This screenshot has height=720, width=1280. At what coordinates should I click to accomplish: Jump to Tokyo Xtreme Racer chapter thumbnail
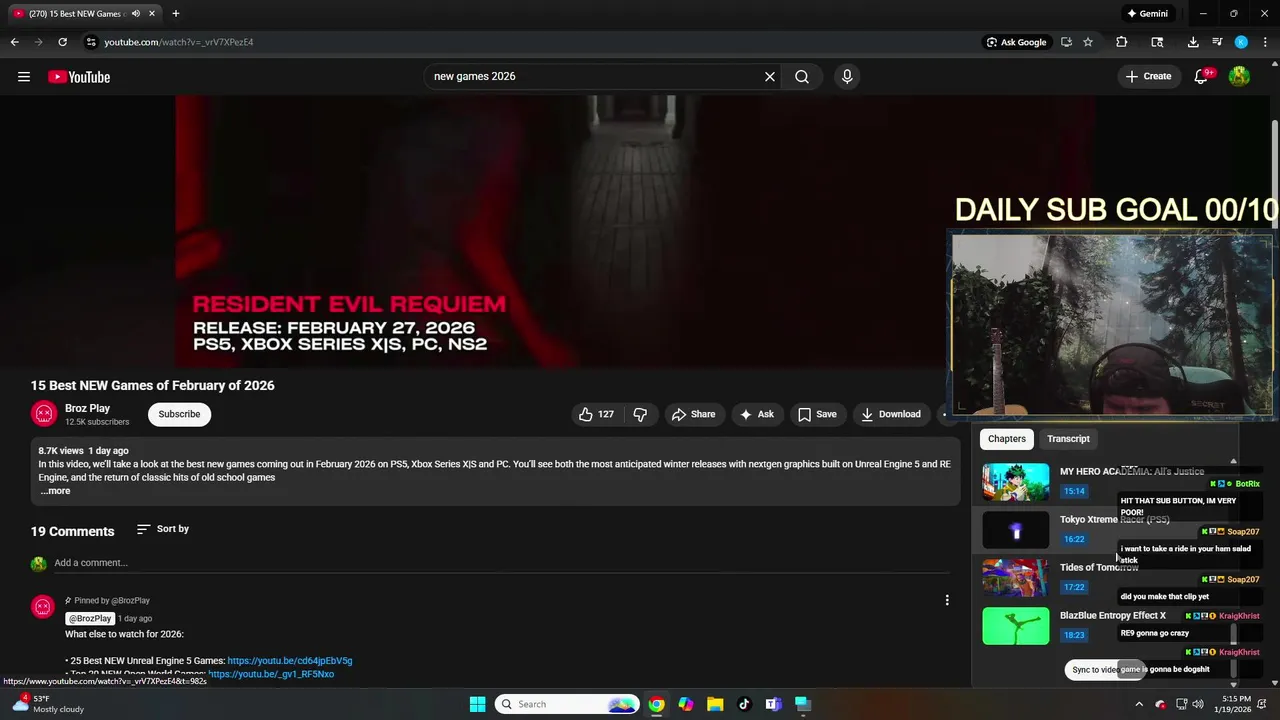(1016, 530)
